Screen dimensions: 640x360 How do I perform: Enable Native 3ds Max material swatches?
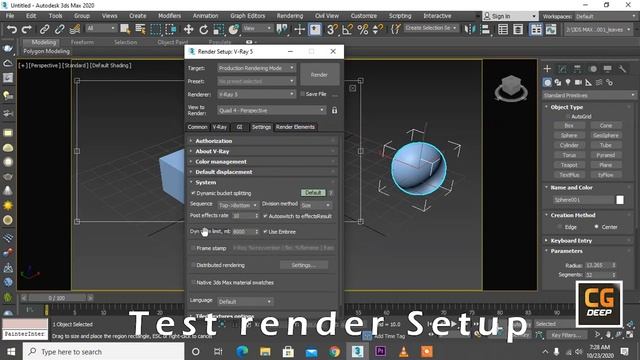point(193,282)
